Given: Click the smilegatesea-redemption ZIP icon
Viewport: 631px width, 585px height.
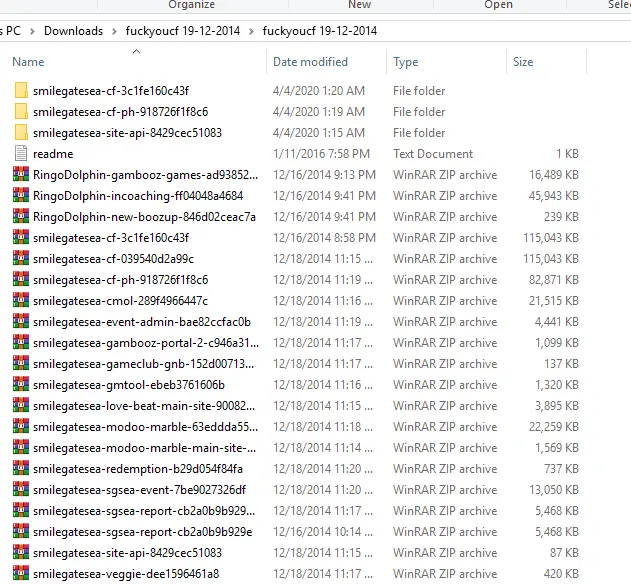Looking at the screenshot, I should [21, 468].
